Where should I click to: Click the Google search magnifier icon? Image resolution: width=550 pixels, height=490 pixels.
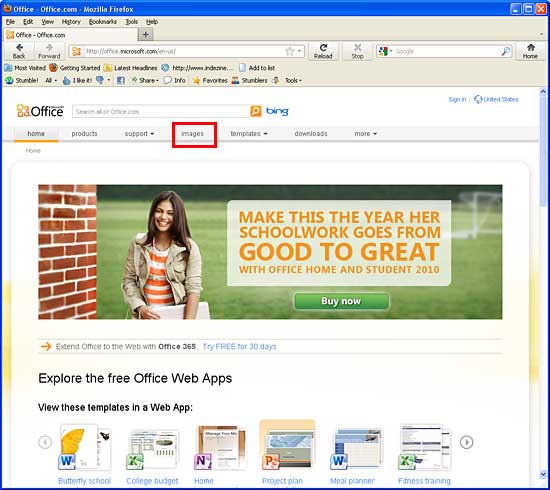coord(505,52)
